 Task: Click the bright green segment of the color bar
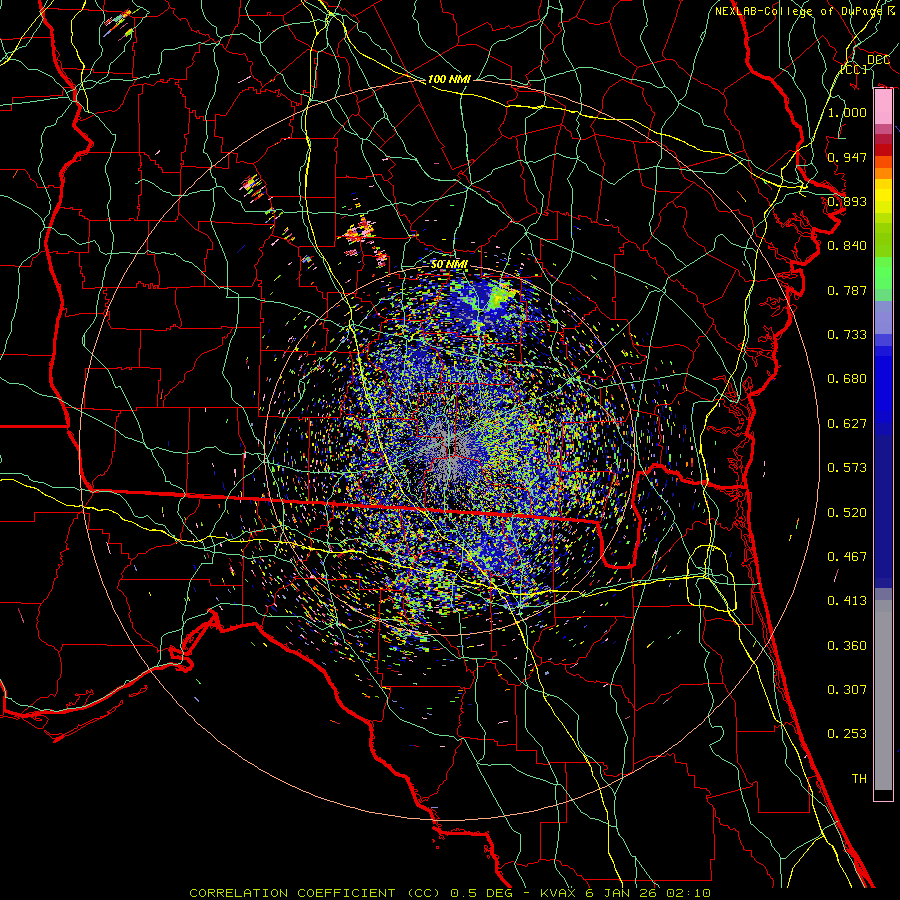pyautogui.click(x=883, y=273)
